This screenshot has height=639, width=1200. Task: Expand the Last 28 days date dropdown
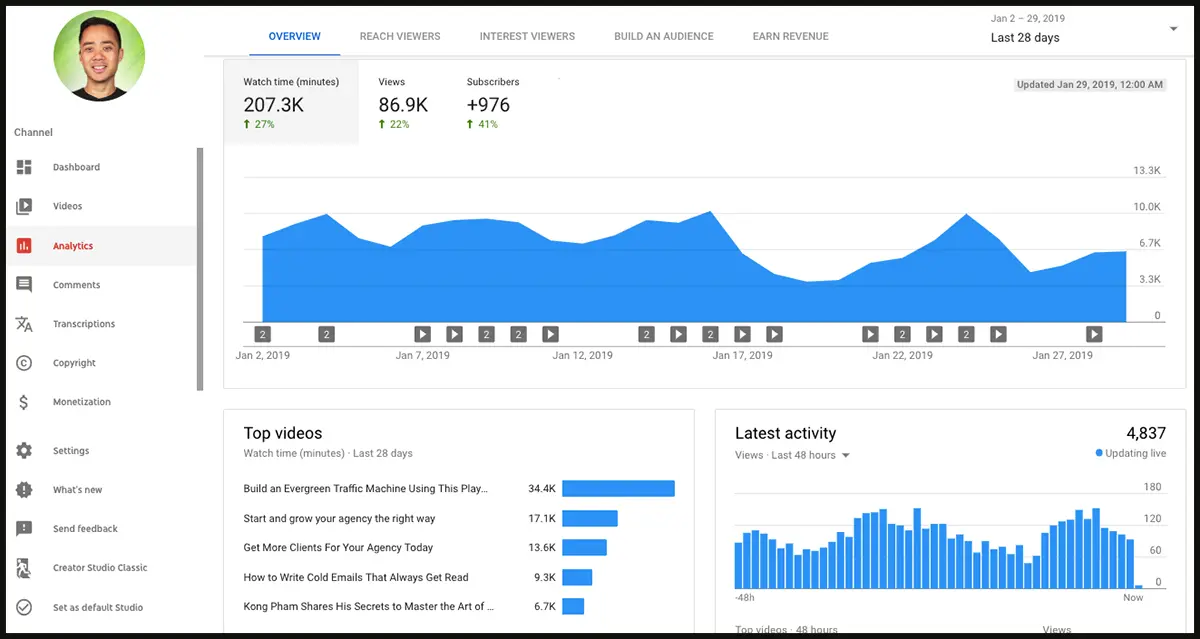1173,30
